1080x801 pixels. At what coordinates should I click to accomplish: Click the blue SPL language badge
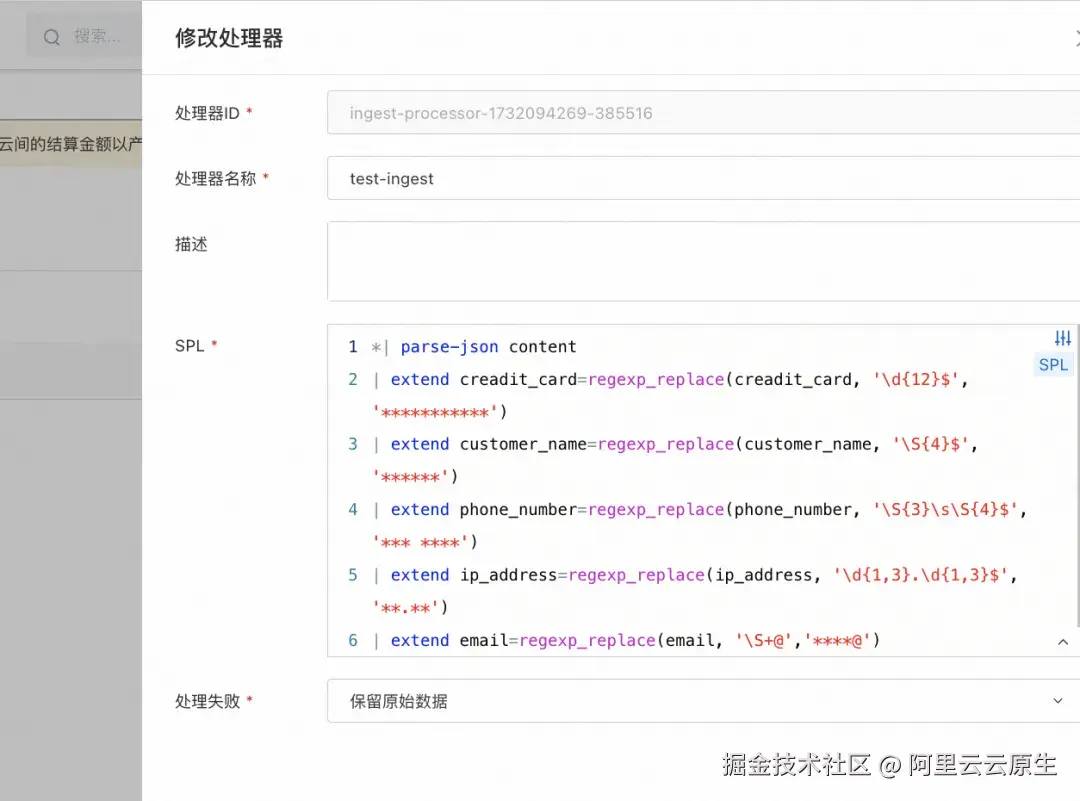tap(1053, 364)
